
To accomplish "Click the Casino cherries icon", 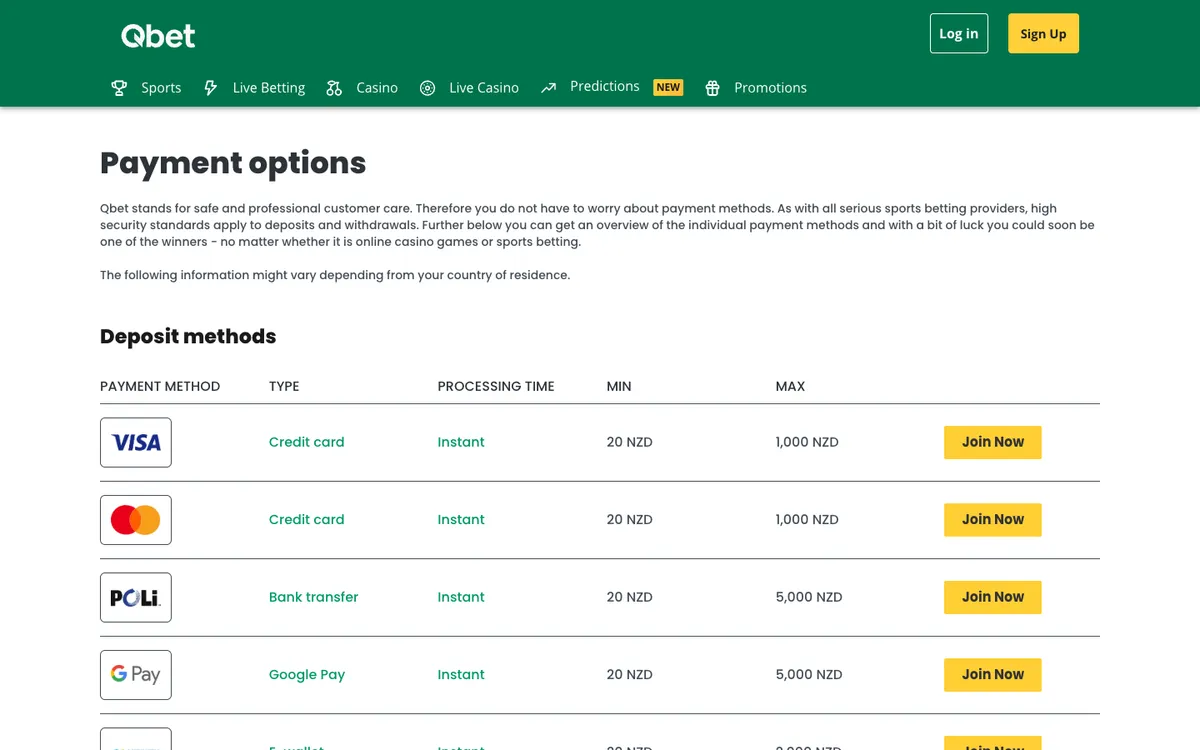I will 334,88.
